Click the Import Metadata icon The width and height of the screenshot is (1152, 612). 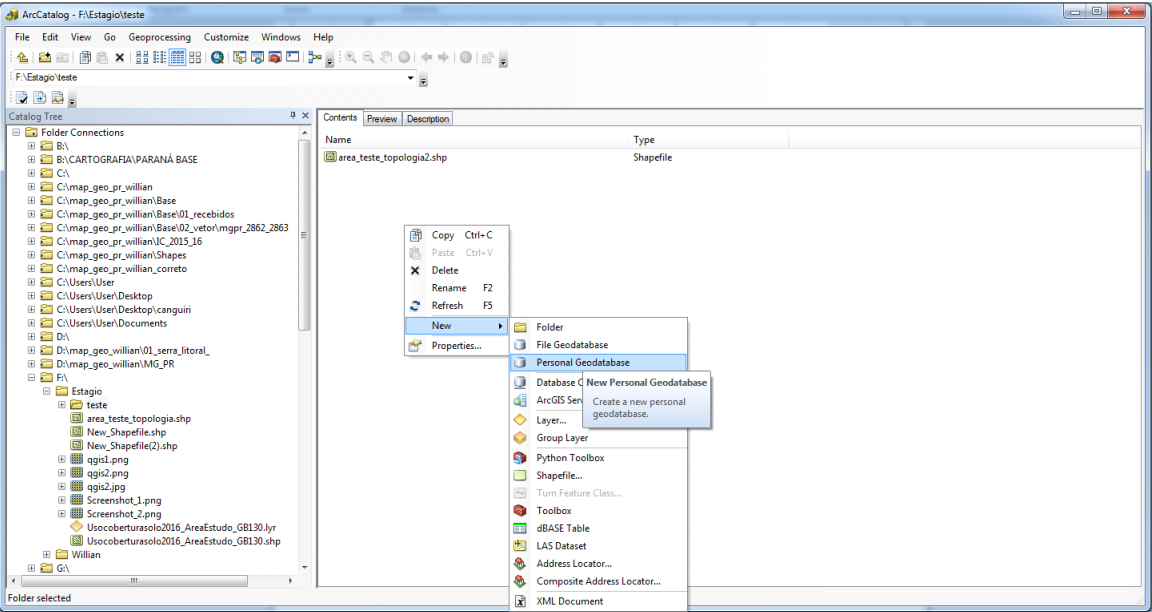pyautogui.click(x=57, y=98)
